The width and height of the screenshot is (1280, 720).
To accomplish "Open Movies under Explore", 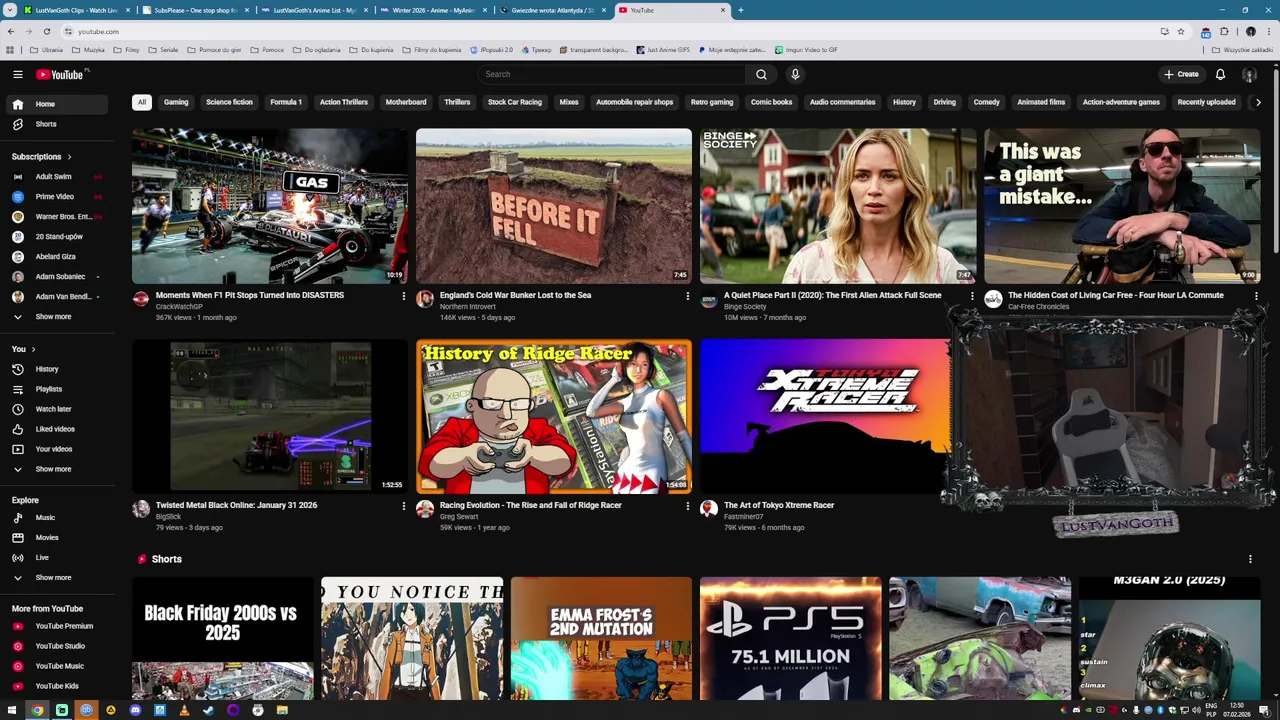I will pyautogui.click(x=58, y=538).
